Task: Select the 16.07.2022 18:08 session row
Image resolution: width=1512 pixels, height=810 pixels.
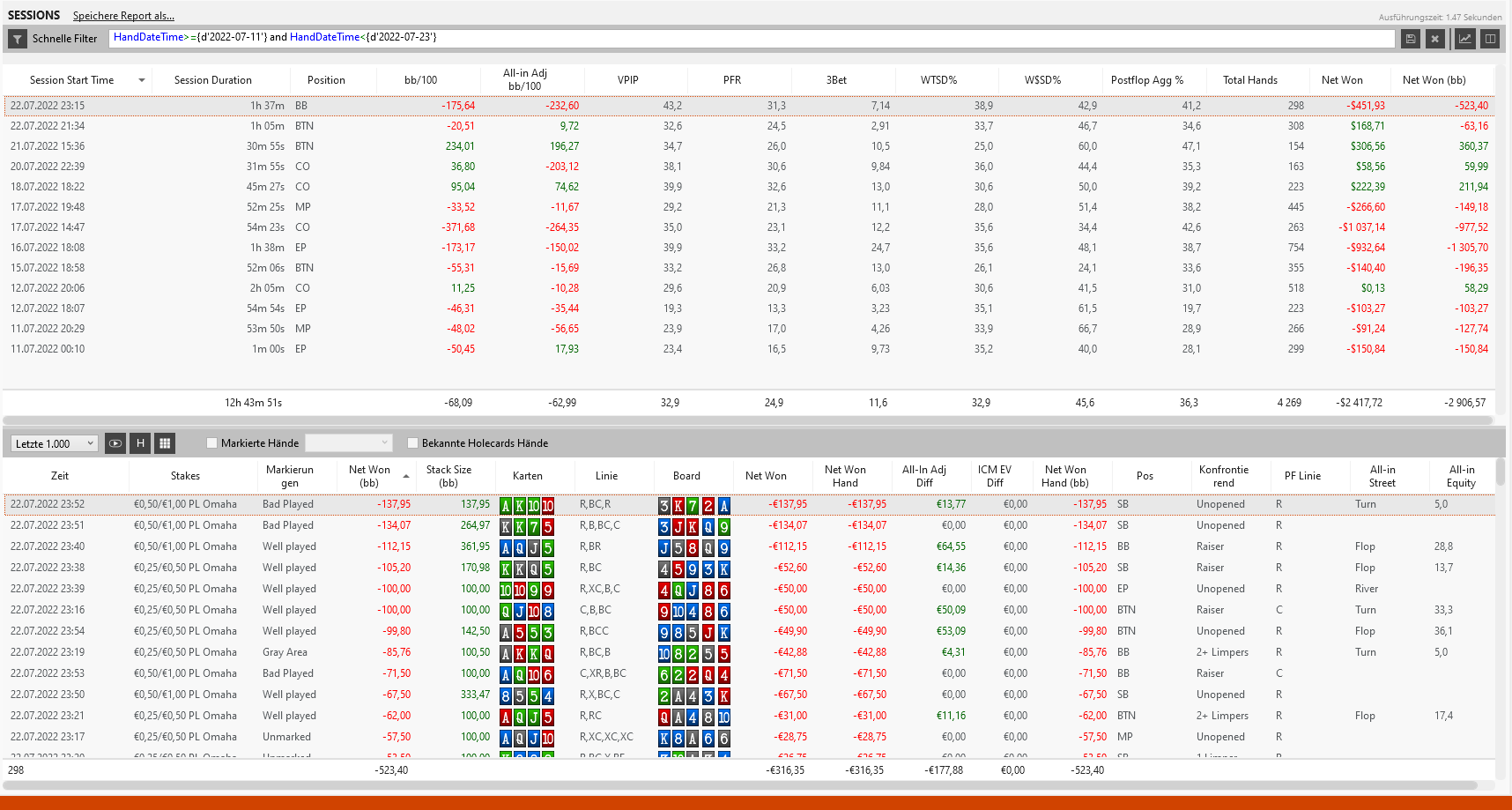Action: [749, 248]
